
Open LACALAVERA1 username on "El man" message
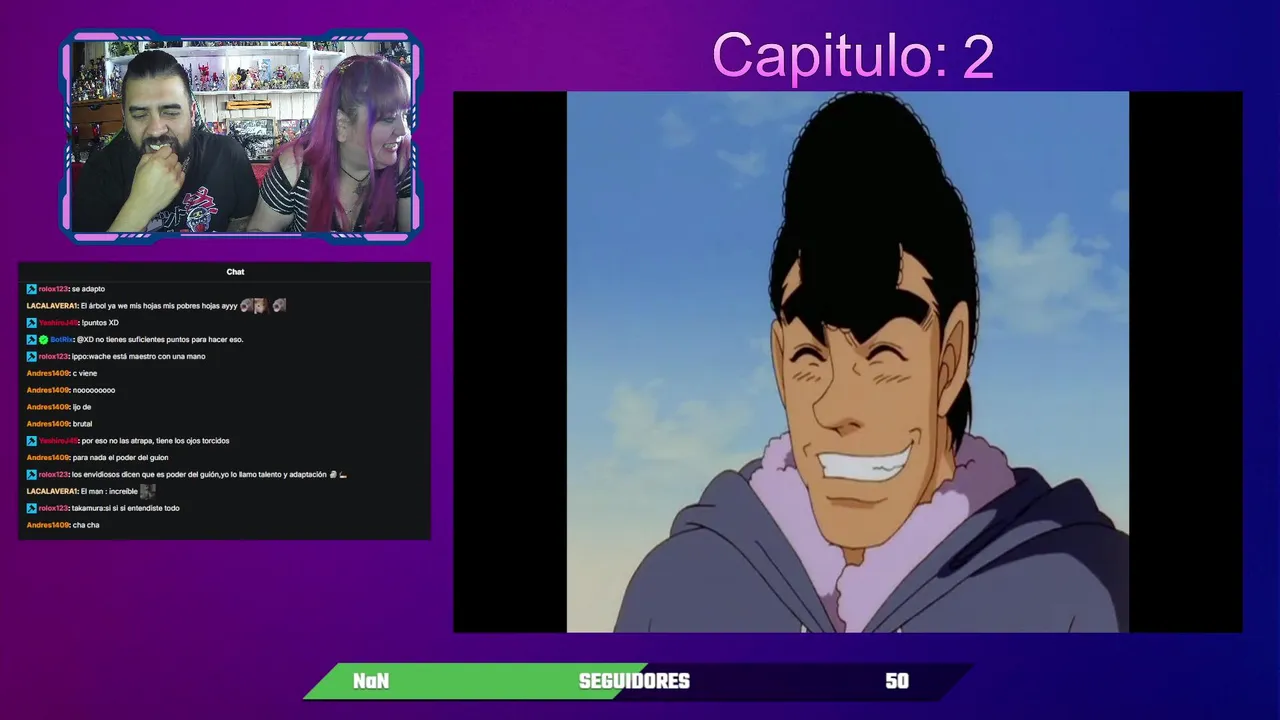pos(52,492)
